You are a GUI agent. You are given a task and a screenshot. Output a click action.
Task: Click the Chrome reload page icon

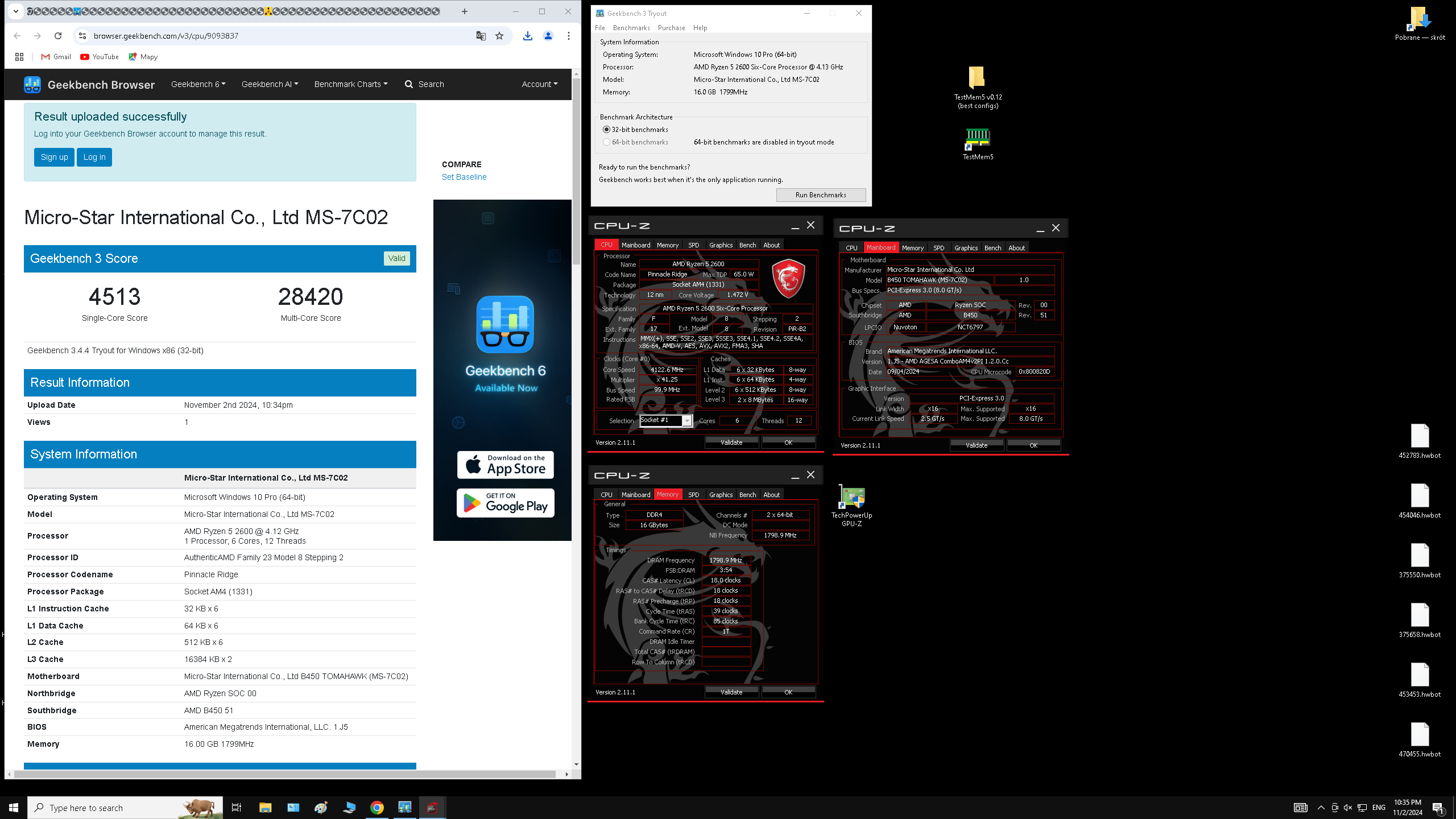pos(58,36)
